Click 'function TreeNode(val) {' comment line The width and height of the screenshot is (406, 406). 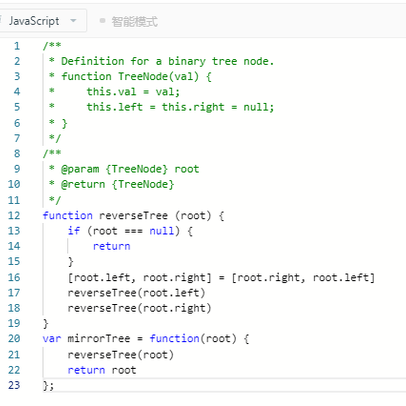click(x=136, y=77)
